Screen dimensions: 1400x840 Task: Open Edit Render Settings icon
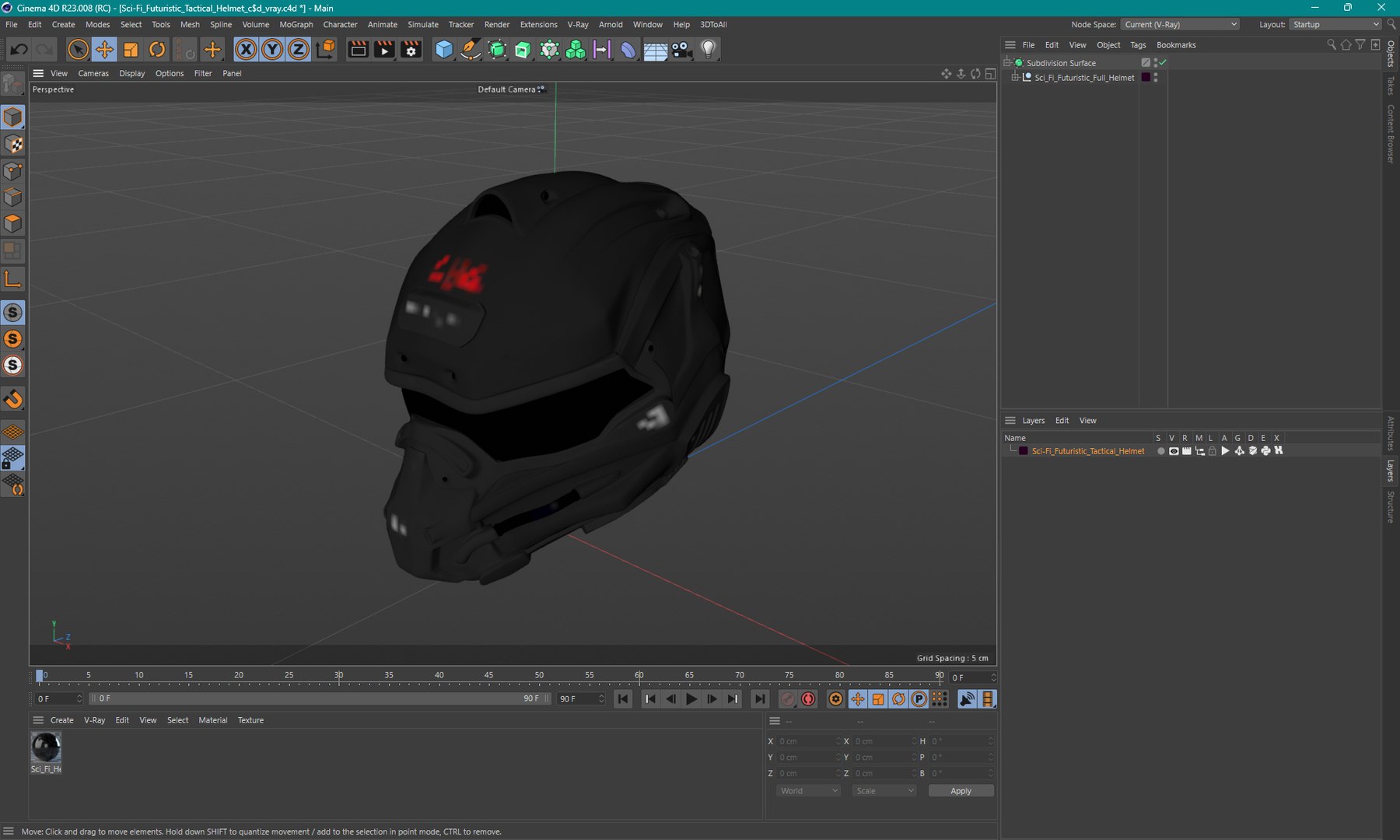tap(411, 50)
